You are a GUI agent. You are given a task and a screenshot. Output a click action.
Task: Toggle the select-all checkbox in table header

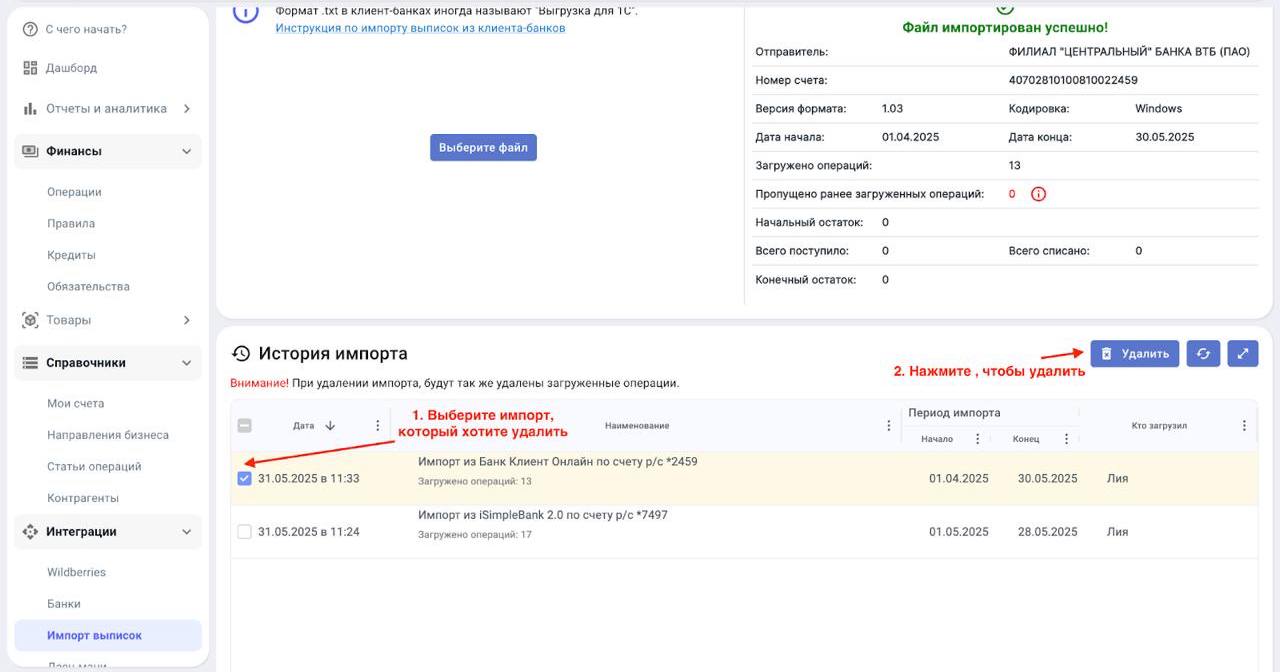pos(245,426)
